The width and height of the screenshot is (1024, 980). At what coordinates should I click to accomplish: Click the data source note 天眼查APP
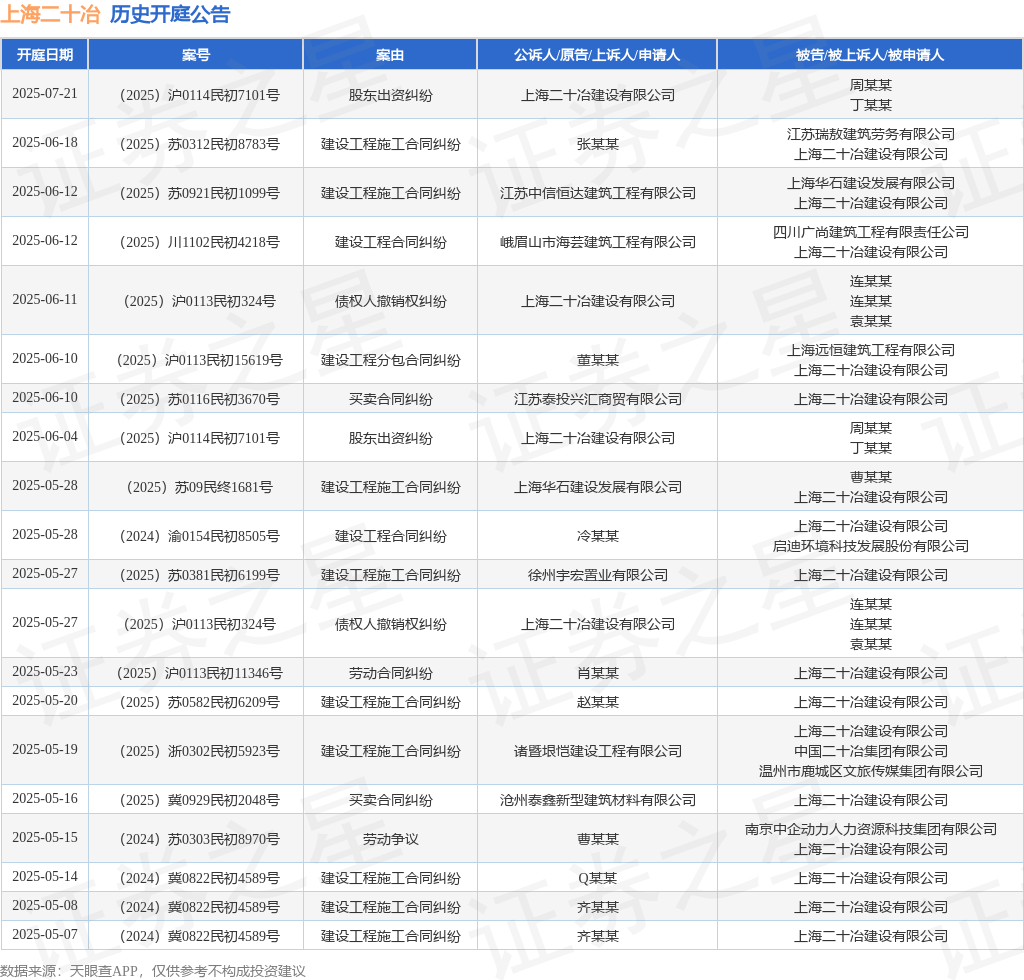tap(103, 971)
